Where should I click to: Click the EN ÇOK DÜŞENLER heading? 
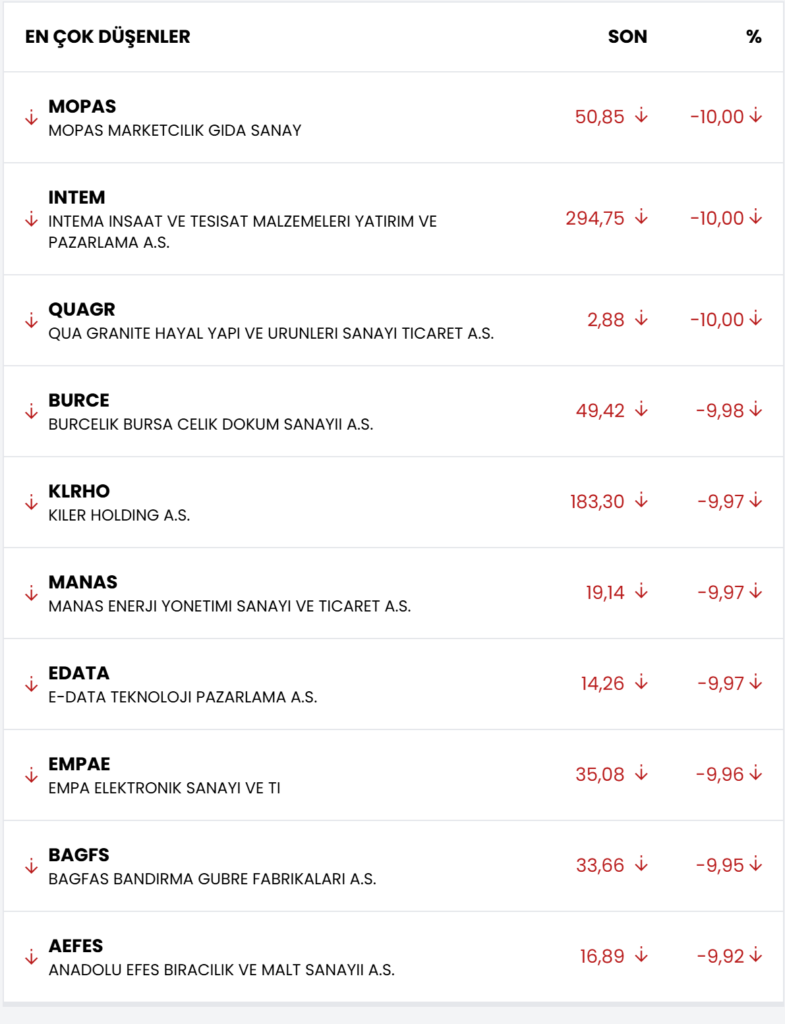[108, 37]
